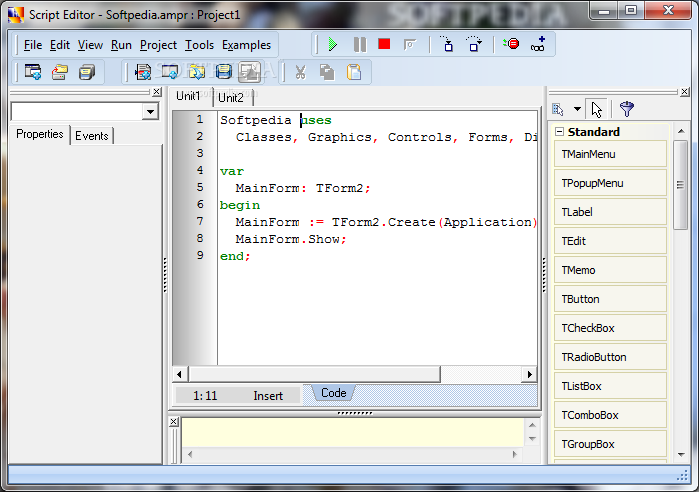
Task: Open the Run menu
Action: (121, 45)
